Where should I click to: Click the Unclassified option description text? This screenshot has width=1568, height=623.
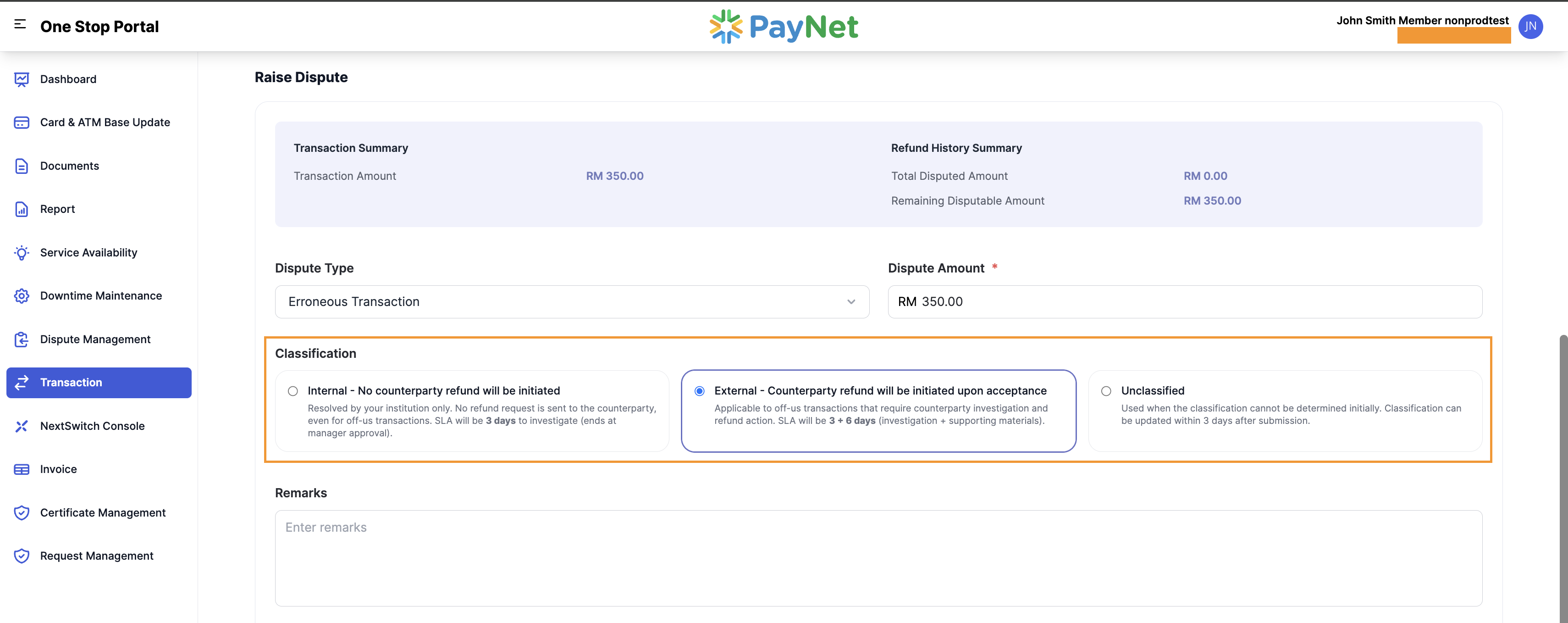[1291, 415]
